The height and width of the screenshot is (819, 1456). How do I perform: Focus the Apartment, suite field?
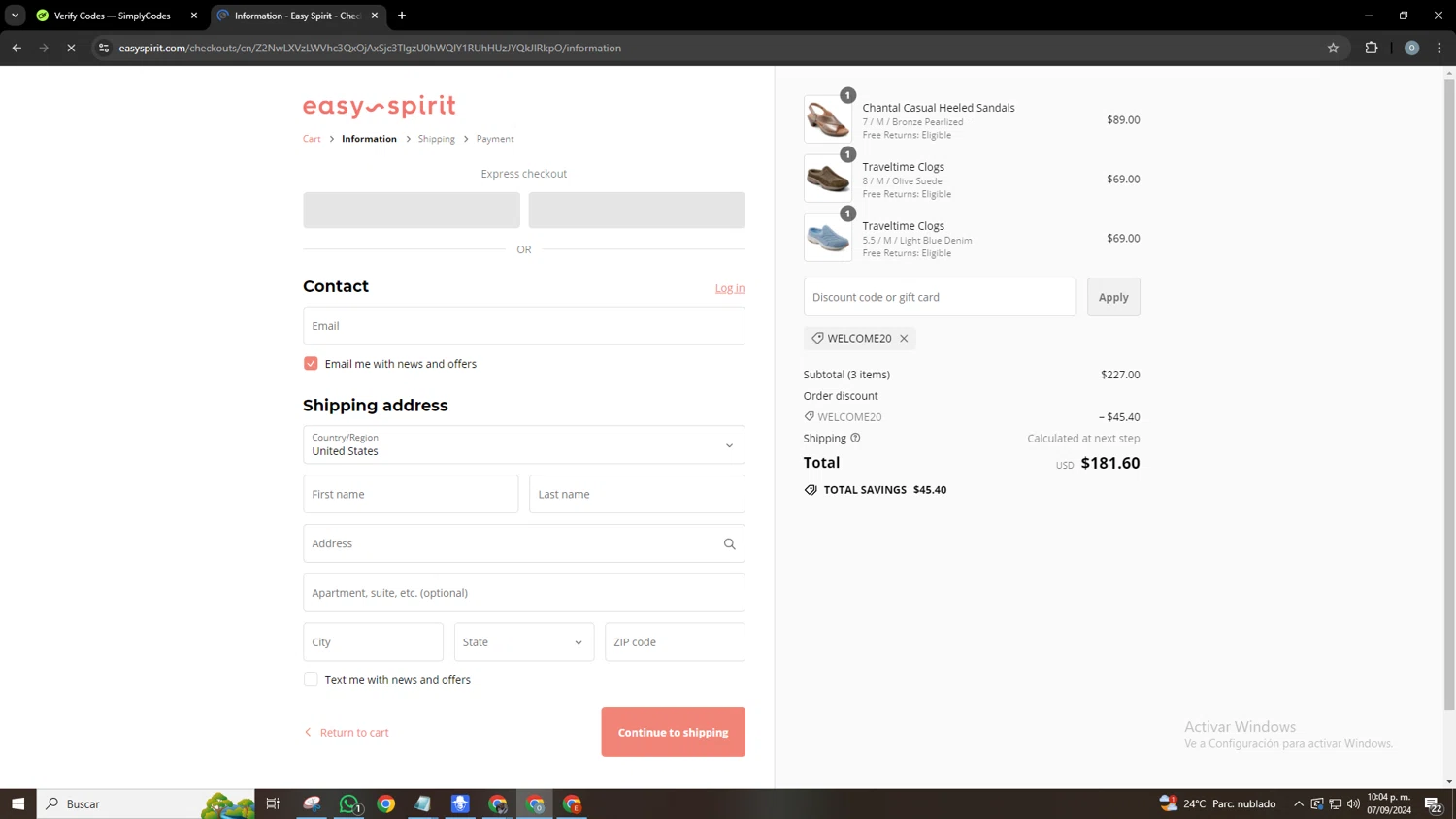click(x=524, y=593)
